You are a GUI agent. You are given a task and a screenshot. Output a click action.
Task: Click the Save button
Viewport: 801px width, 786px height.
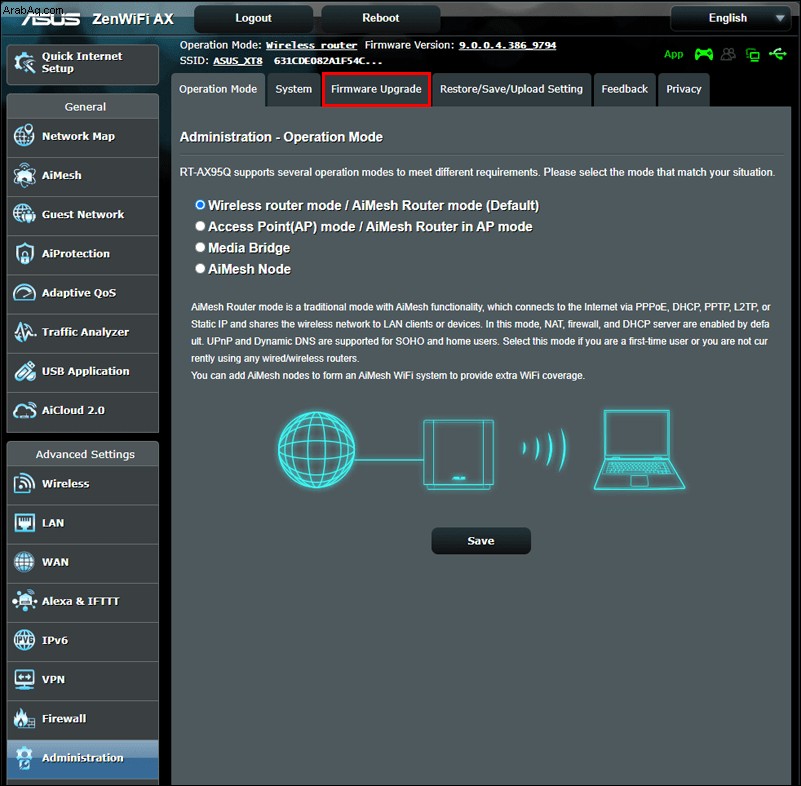click(481, 541)
